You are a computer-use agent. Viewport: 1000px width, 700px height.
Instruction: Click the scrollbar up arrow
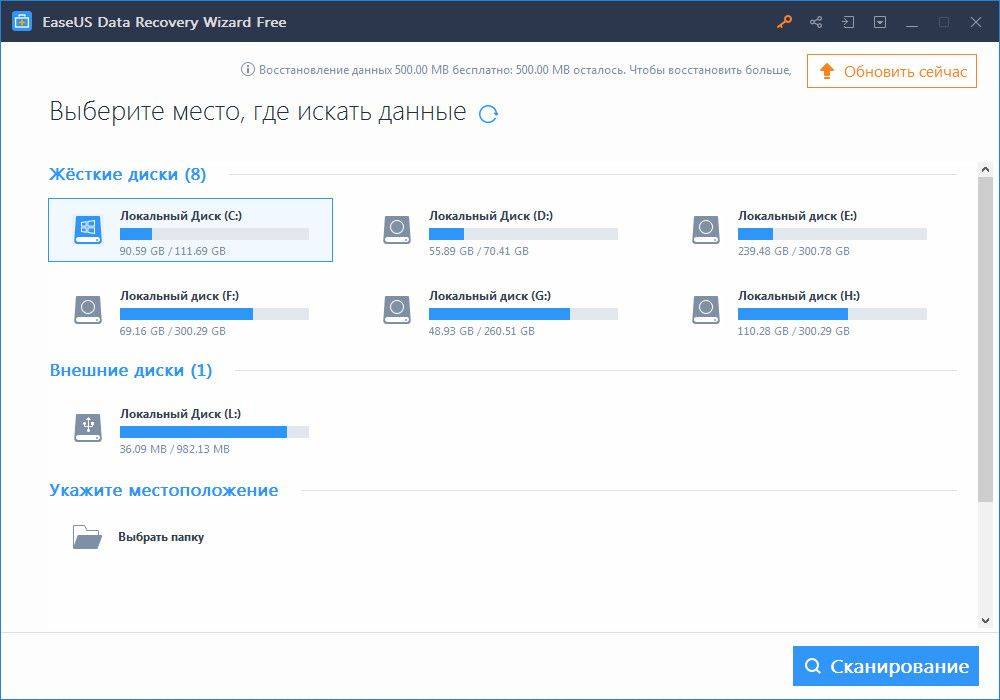click(985, 169)
